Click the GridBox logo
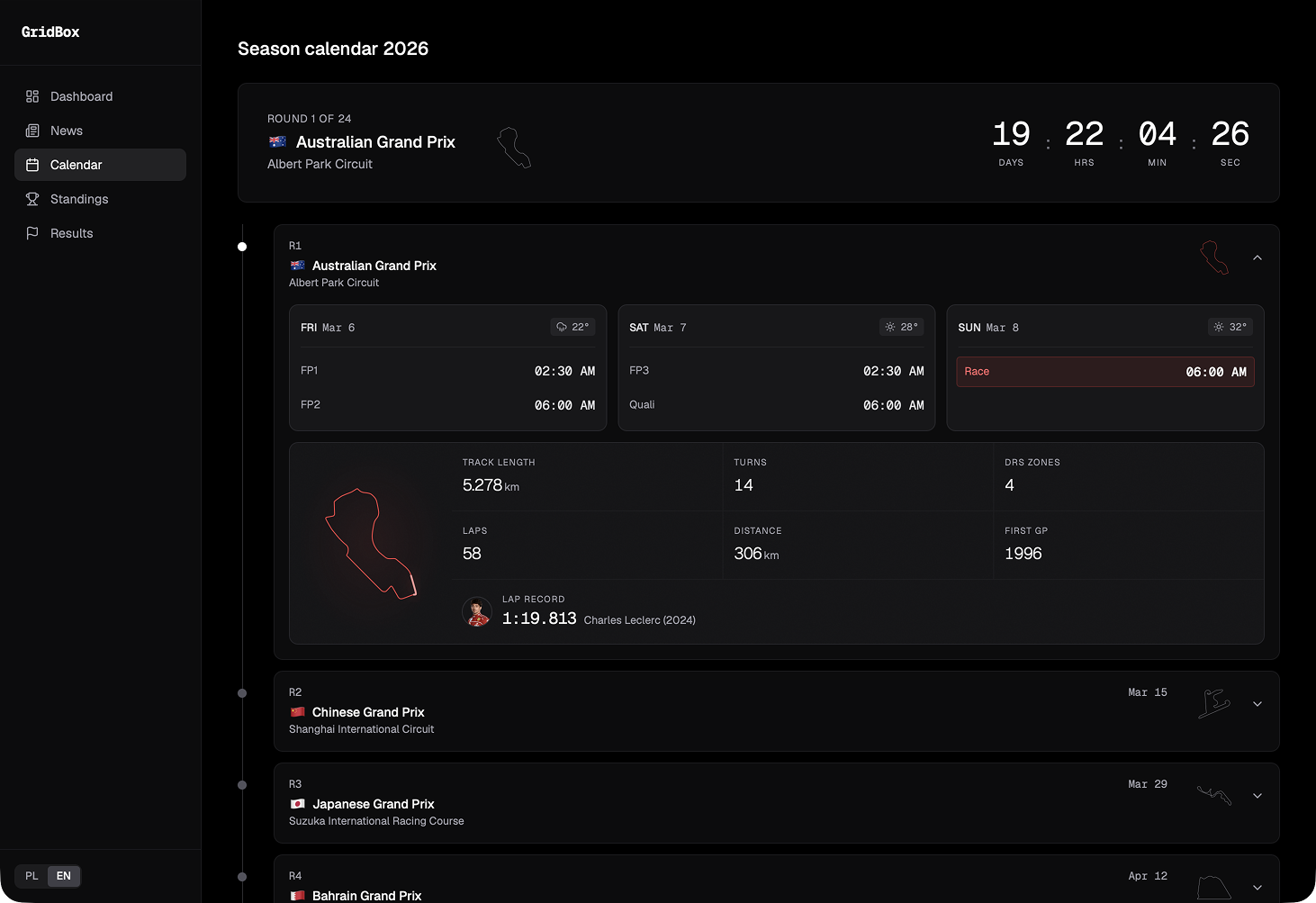 [50, 32]
